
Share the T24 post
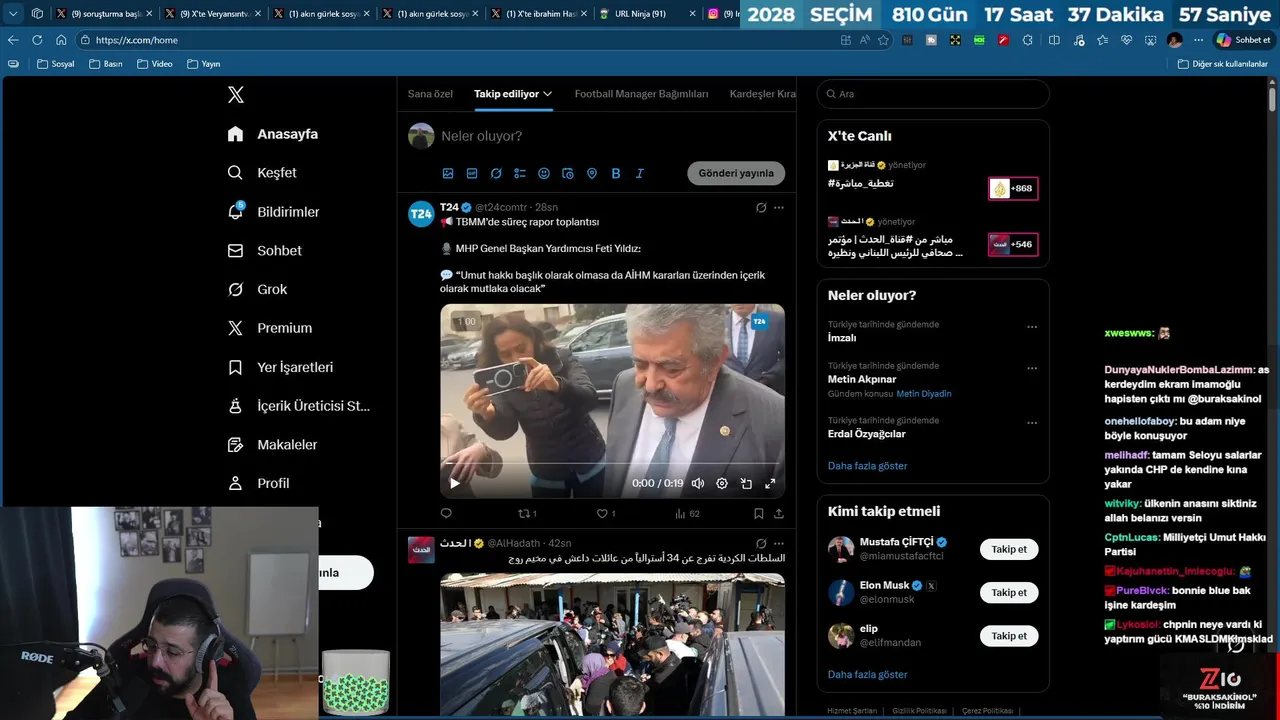[x=779, y=514]
